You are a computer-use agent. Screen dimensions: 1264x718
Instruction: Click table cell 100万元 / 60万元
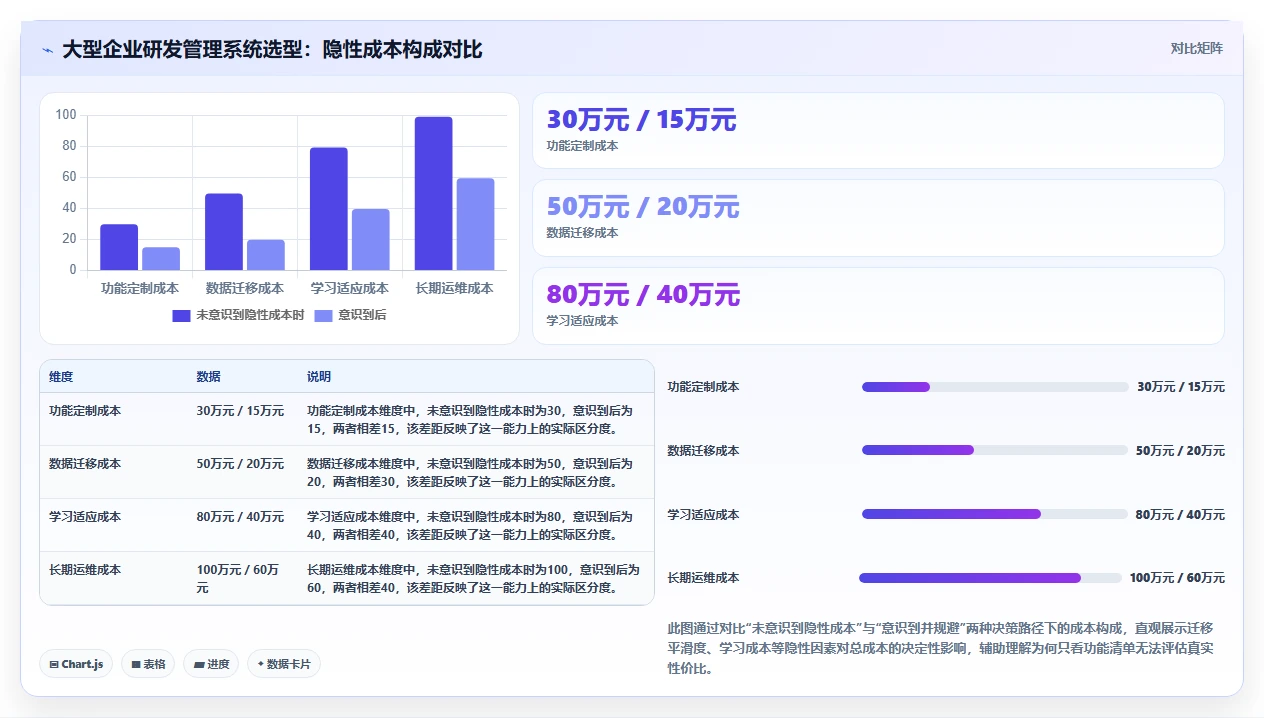click(x=238, y=579)
